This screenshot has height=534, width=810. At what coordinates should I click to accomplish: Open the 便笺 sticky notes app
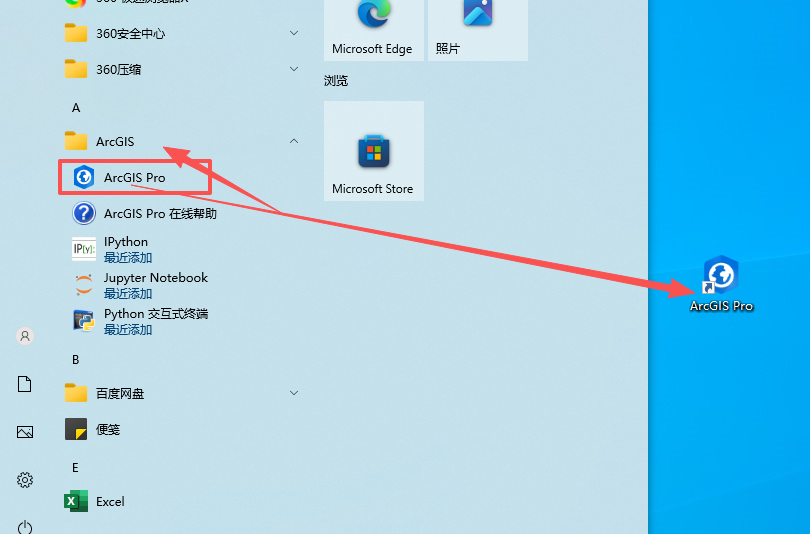pyautogui.click(x=108, y=429)
